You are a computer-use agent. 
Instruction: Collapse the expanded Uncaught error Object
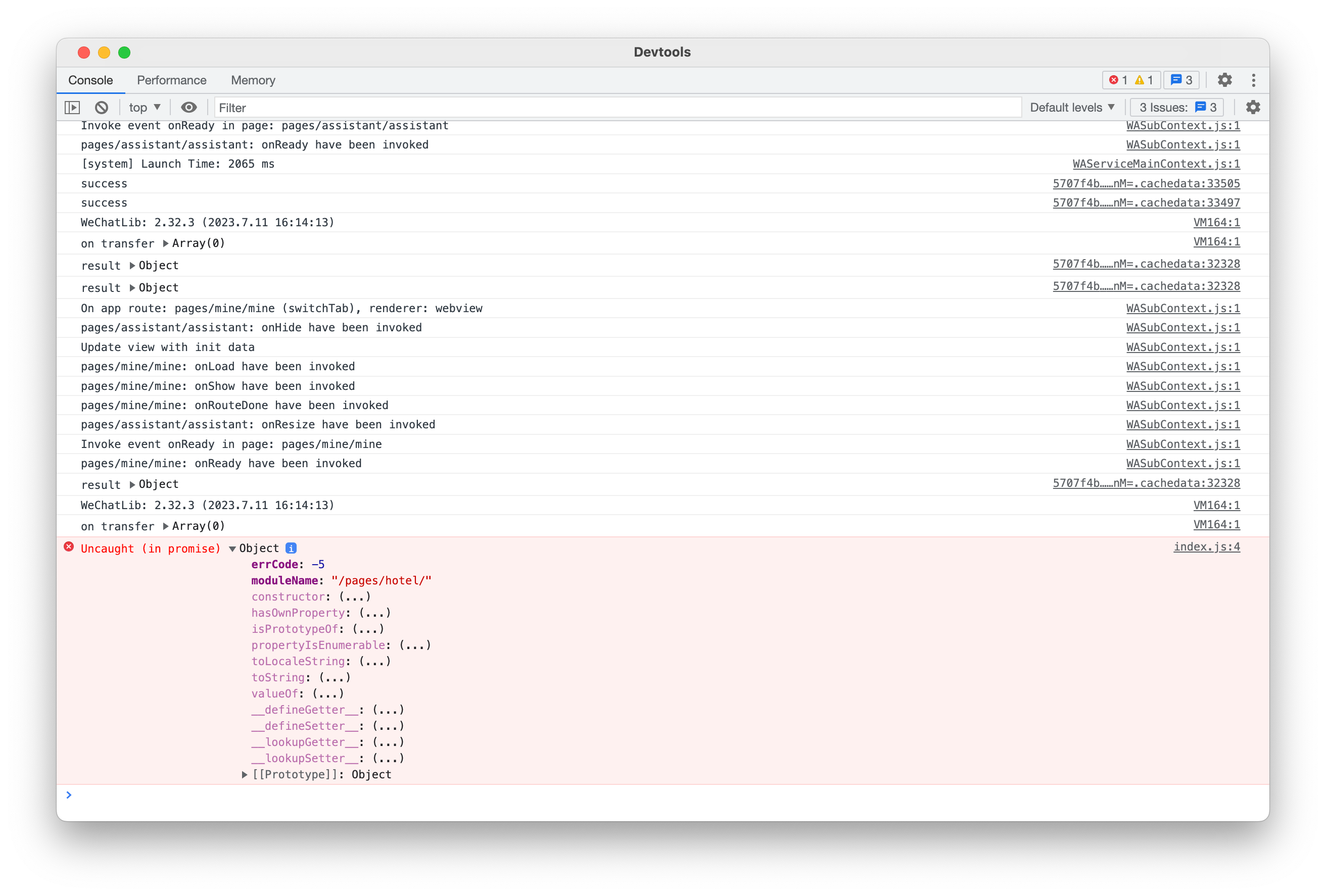(x=232, y=549)
